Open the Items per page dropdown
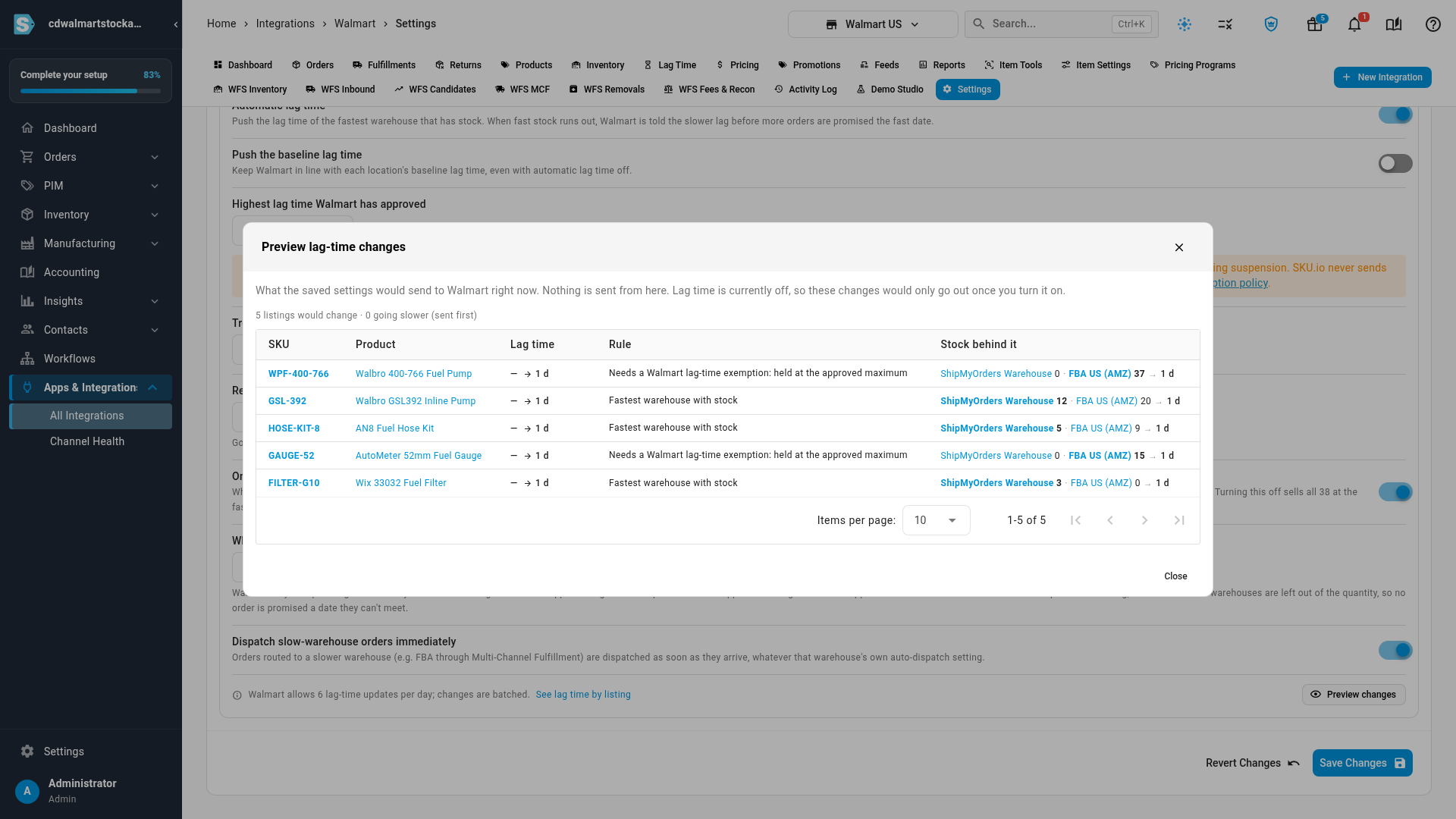 [936, 520]
